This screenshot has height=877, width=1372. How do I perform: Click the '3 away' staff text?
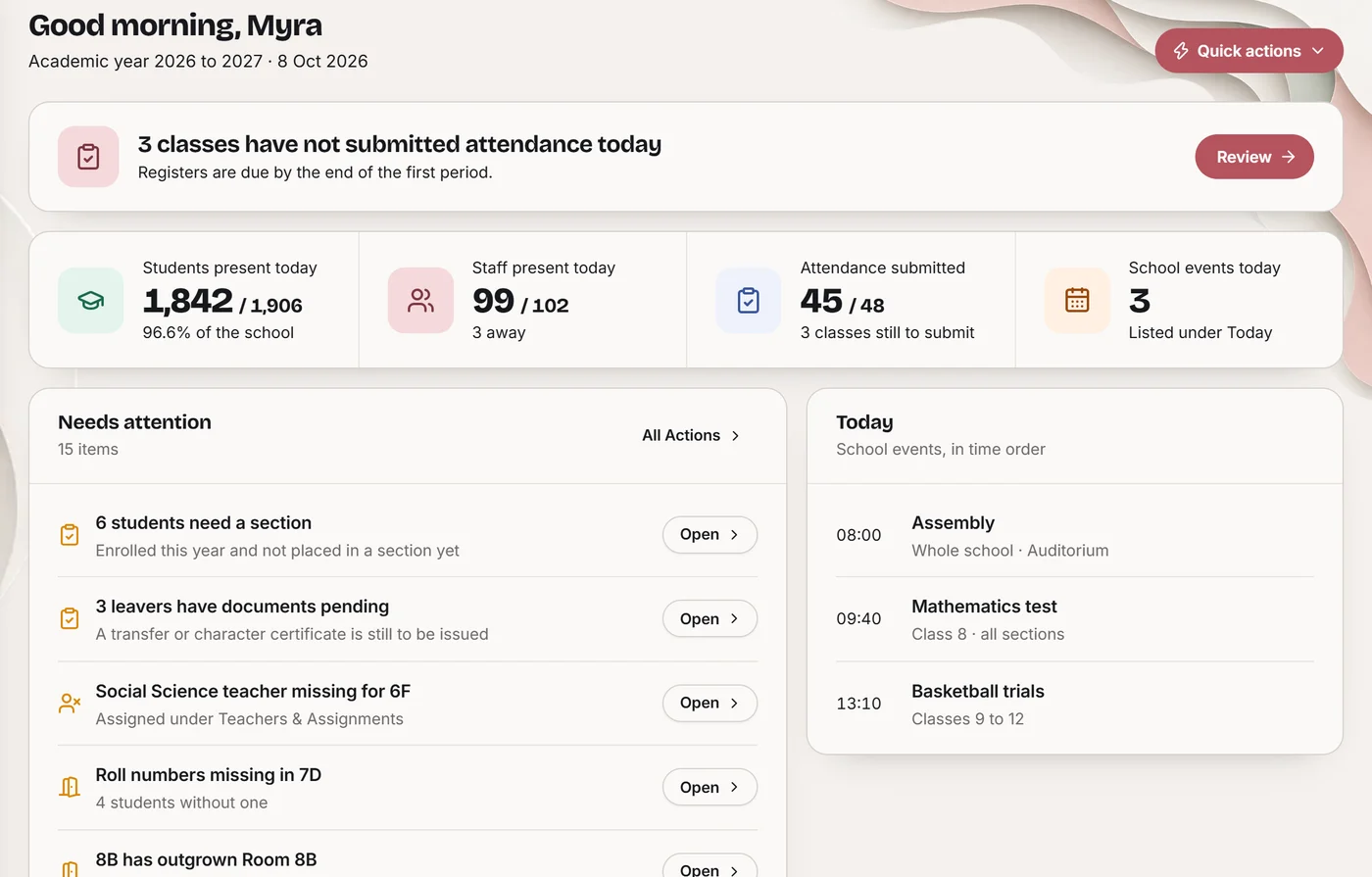coord(499,333)
